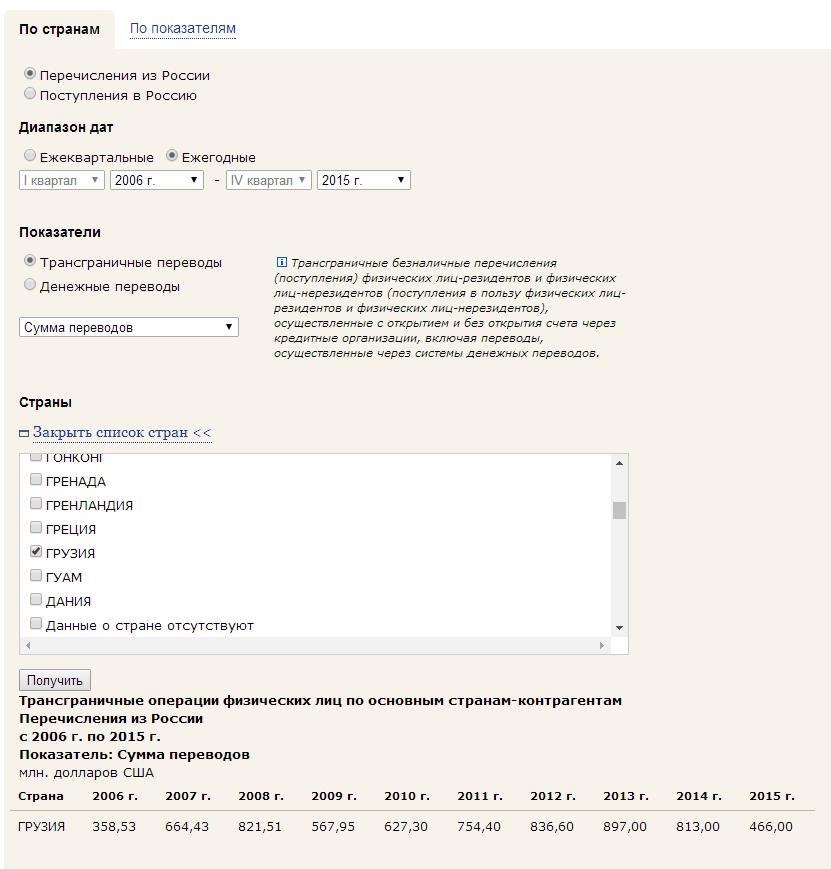This screenshot has height=869, width=831.
Task: Click the 2010 г. column header
Action: pos(407,796)
